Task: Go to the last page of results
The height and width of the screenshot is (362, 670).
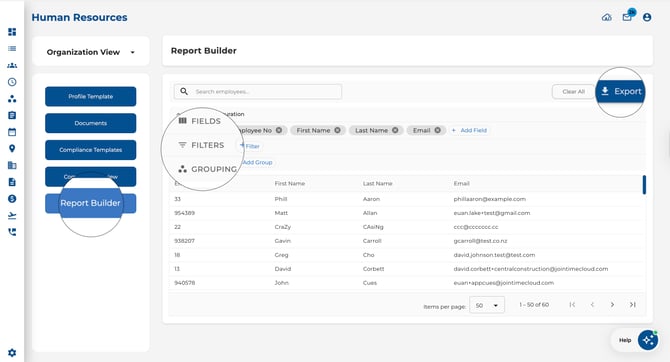Action: pyautogui.click(x=632, y=305)
